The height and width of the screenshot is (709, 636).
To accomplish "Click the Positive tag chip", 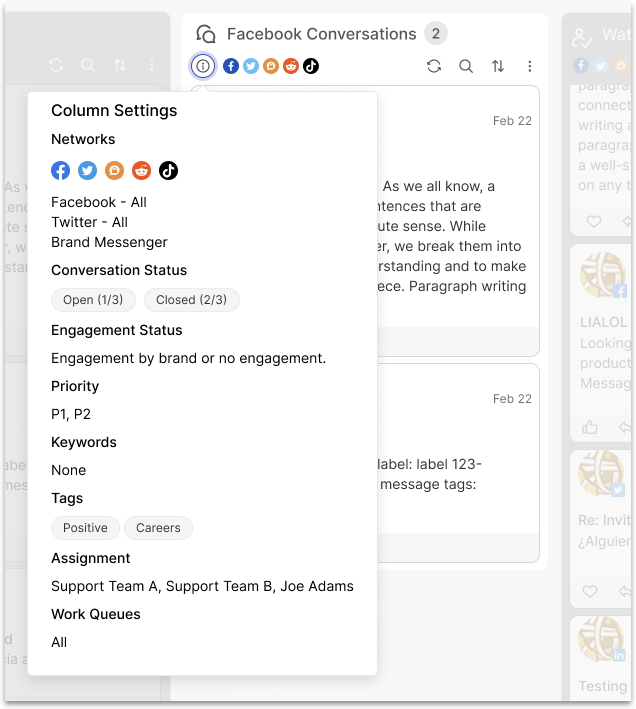I will [85, 528].
